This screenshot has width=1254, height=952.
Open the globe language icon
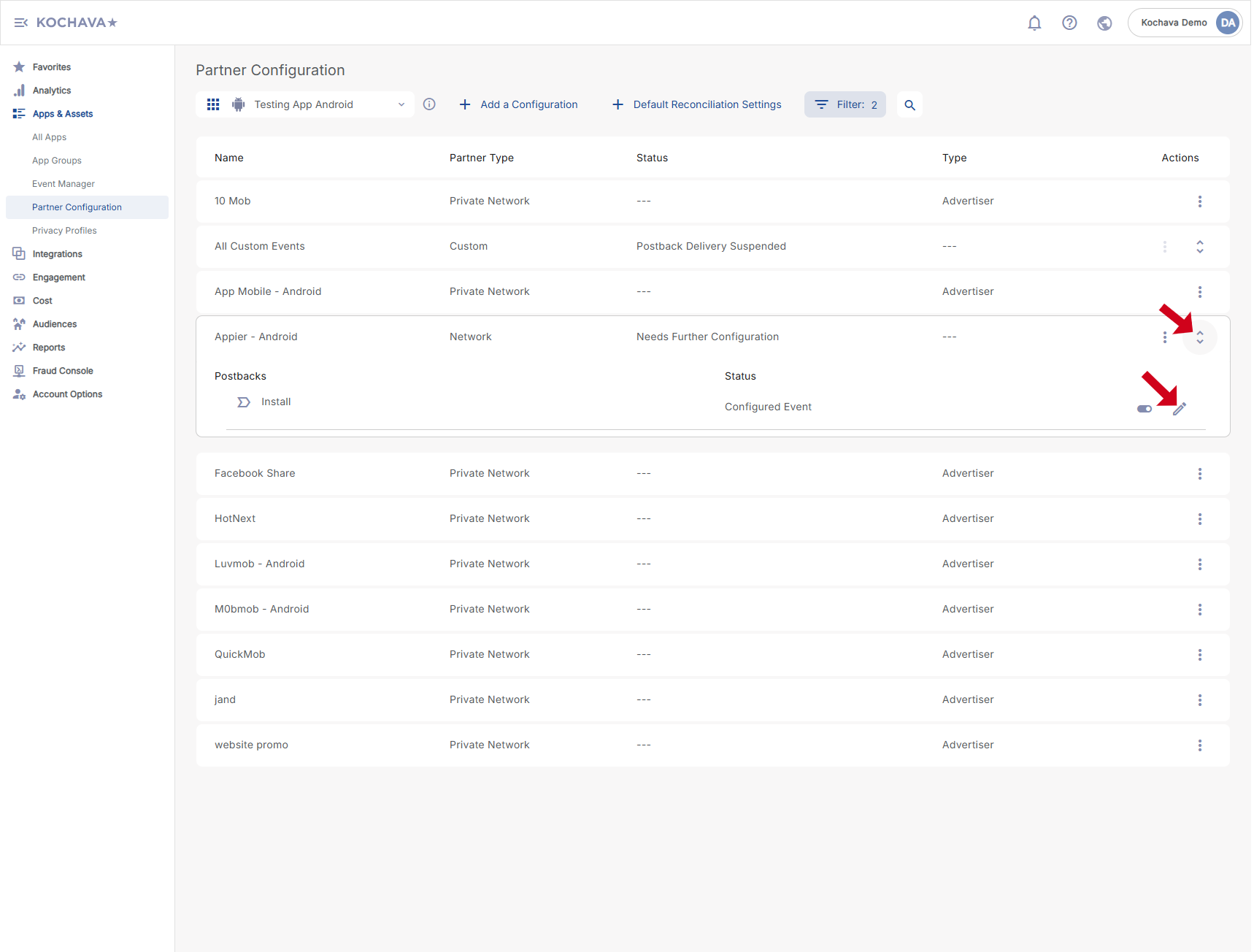[x=1104, y=23]
